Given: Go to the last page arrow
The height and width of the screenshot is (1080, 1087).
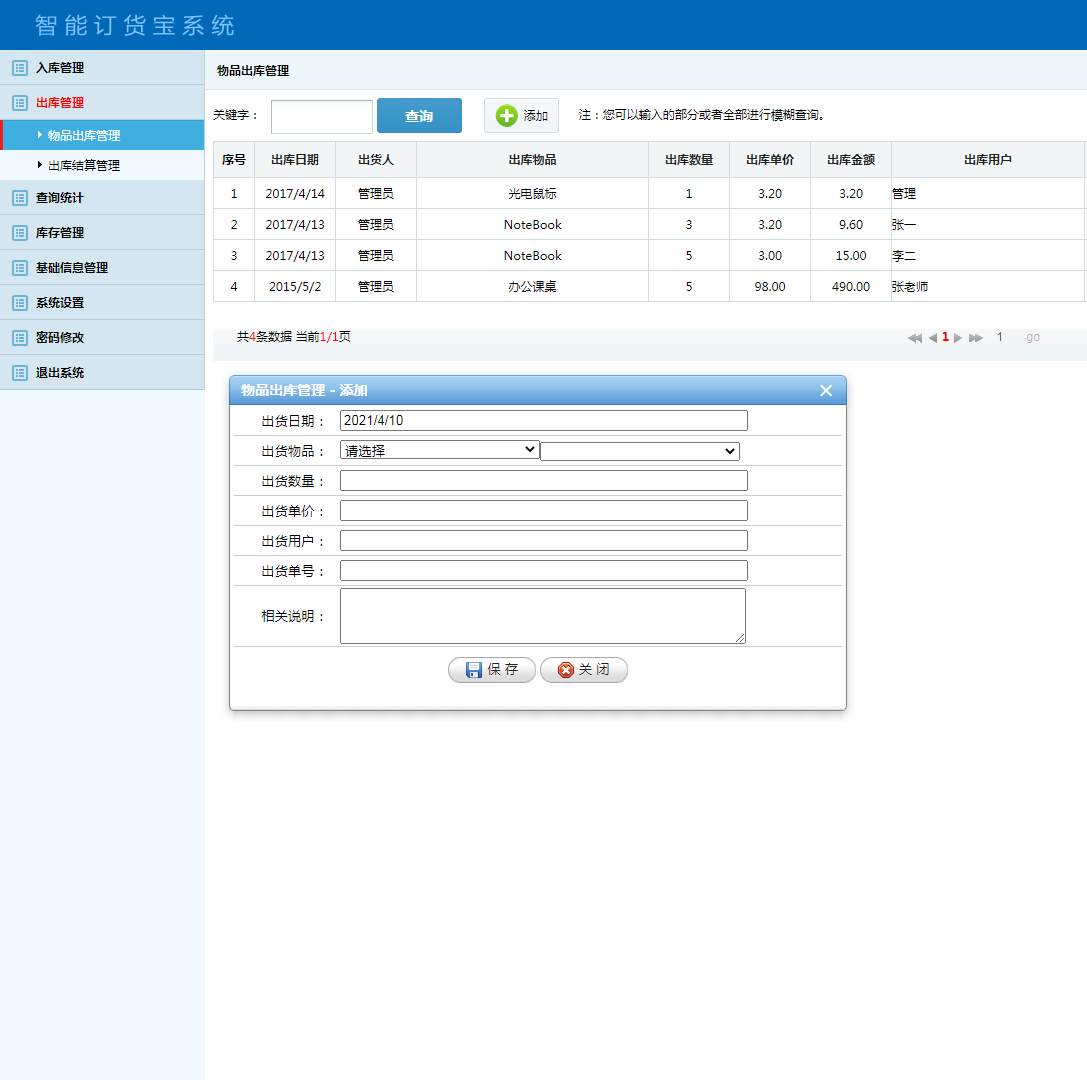Looking at the screenshot, I should click(976, 338).
